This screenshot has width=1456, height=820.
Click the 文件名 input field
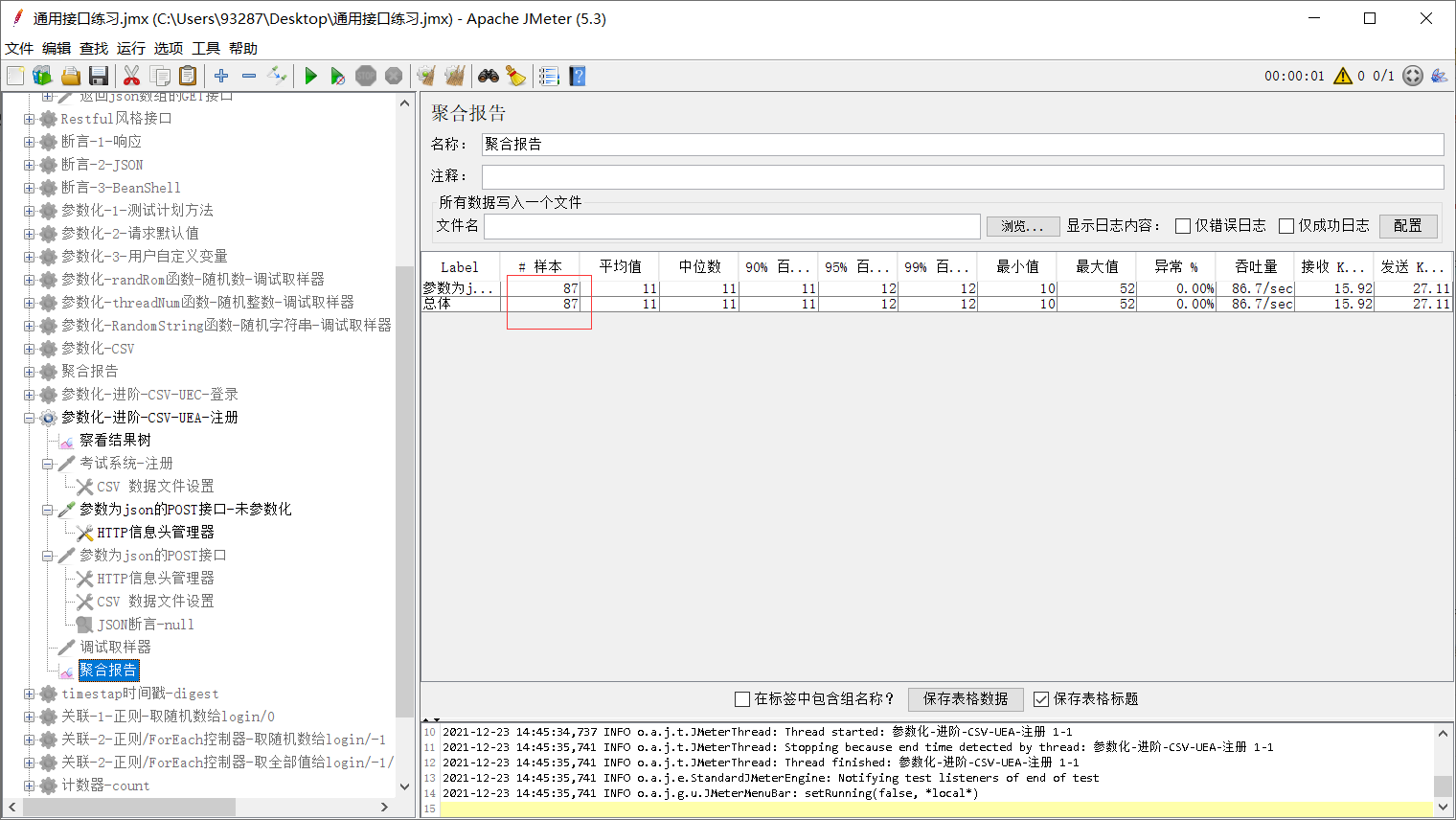pos(732,226)
